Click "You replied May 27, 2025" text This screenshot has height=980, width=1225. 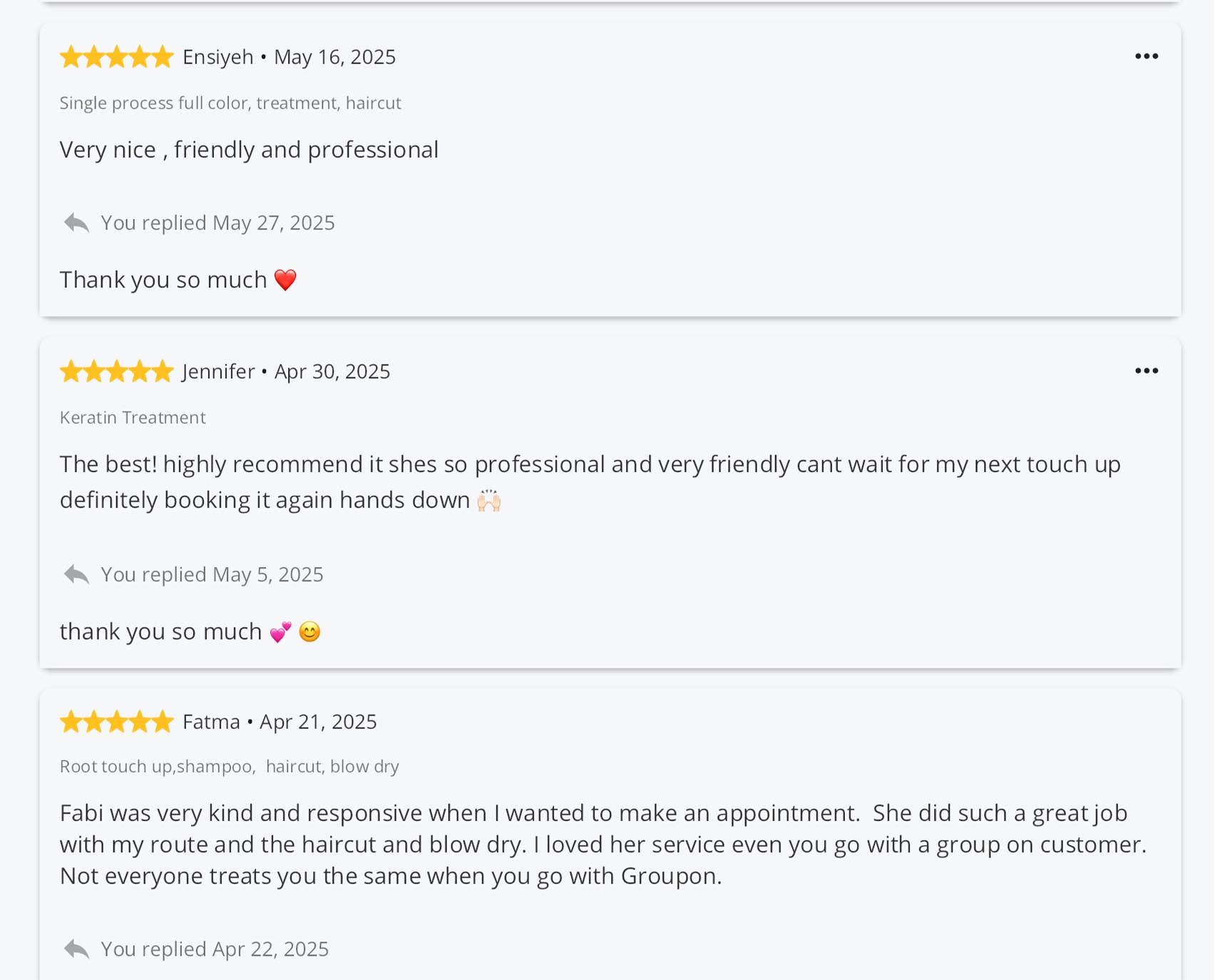(x=217, y=223)
